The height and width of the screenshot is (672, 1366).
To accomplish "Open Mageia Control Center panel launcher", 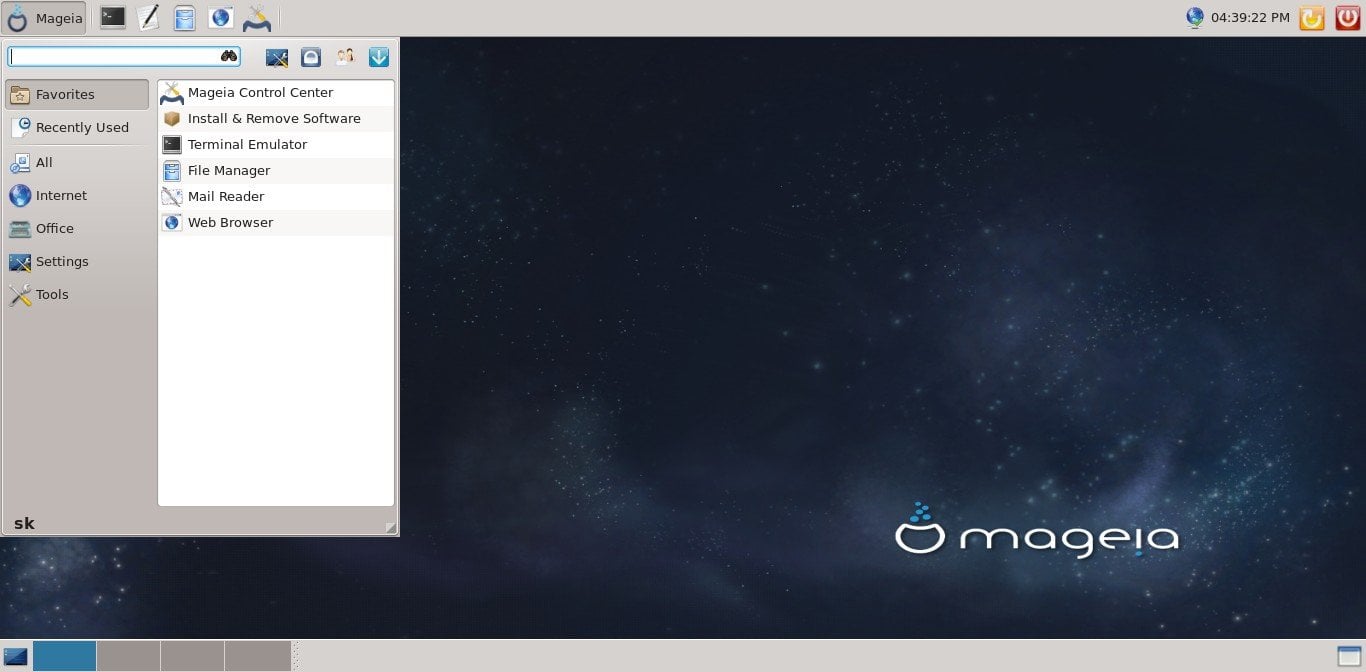I will tap(257, 17).
